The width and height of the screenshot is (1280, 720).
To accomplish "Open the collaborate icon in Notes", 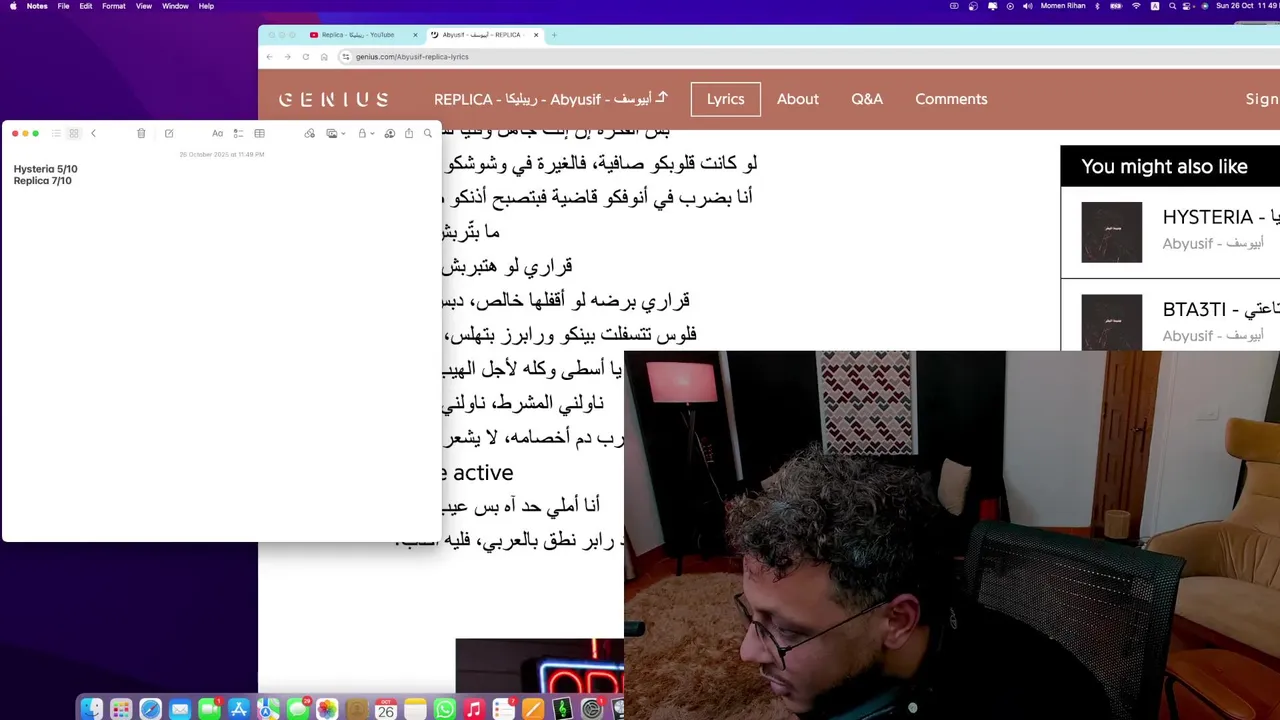I will click(x=390, y=133).
